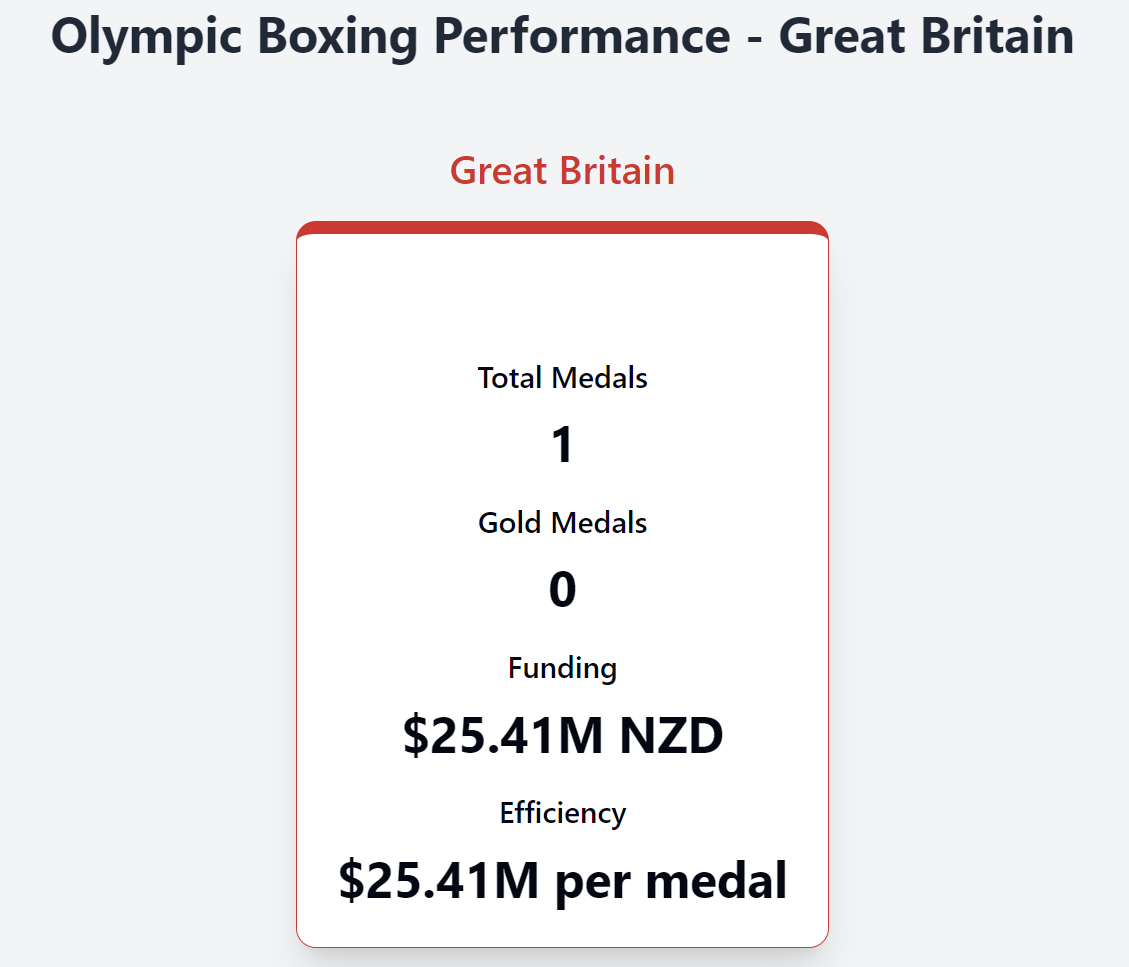
Task: Click "Great Britain" in the dark page title
Action: click(926, 37)
